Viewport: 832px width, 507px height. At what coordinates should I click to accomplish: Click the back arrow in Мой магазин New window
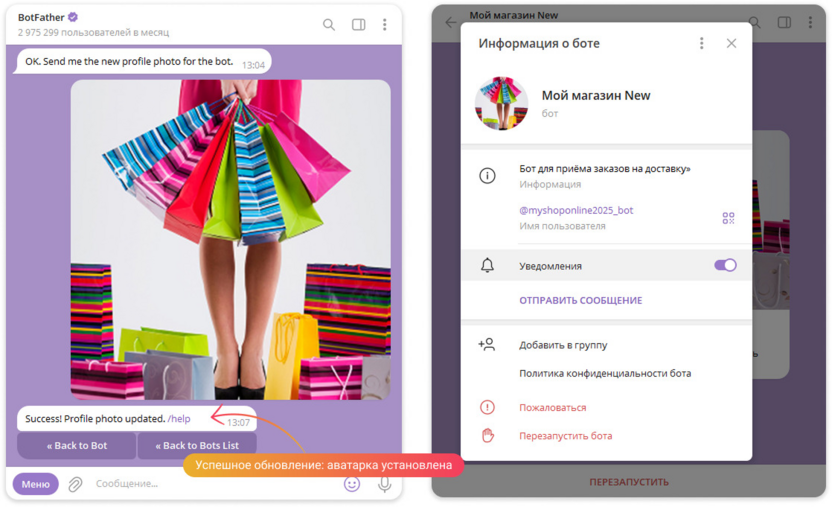tap(451, 22)
